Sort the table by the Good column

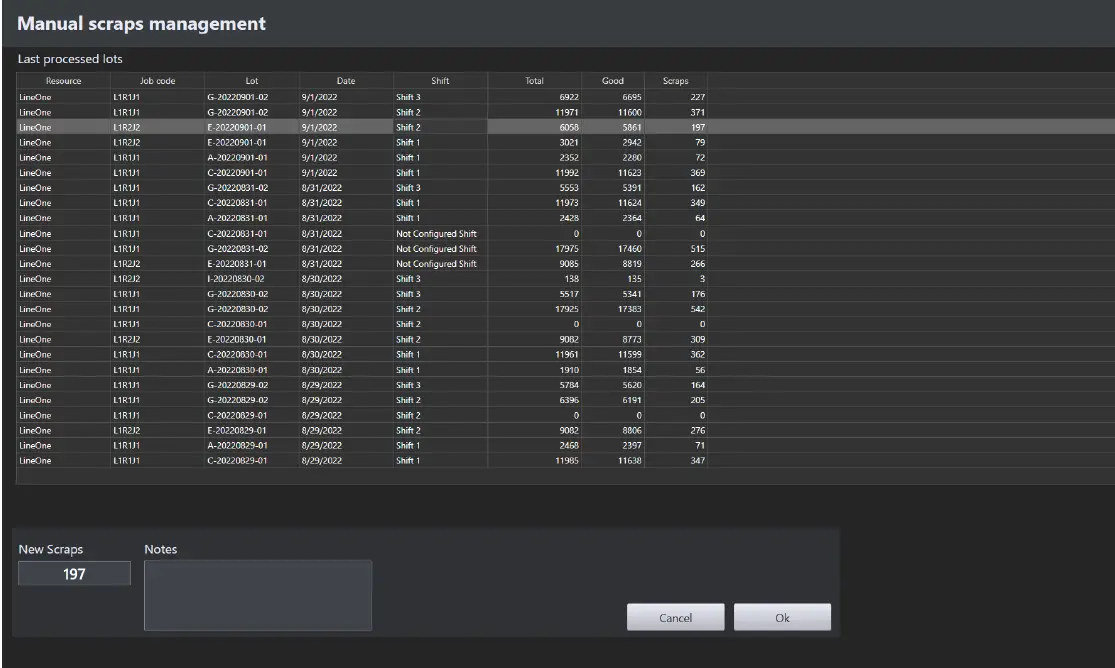tap(612, 81)
